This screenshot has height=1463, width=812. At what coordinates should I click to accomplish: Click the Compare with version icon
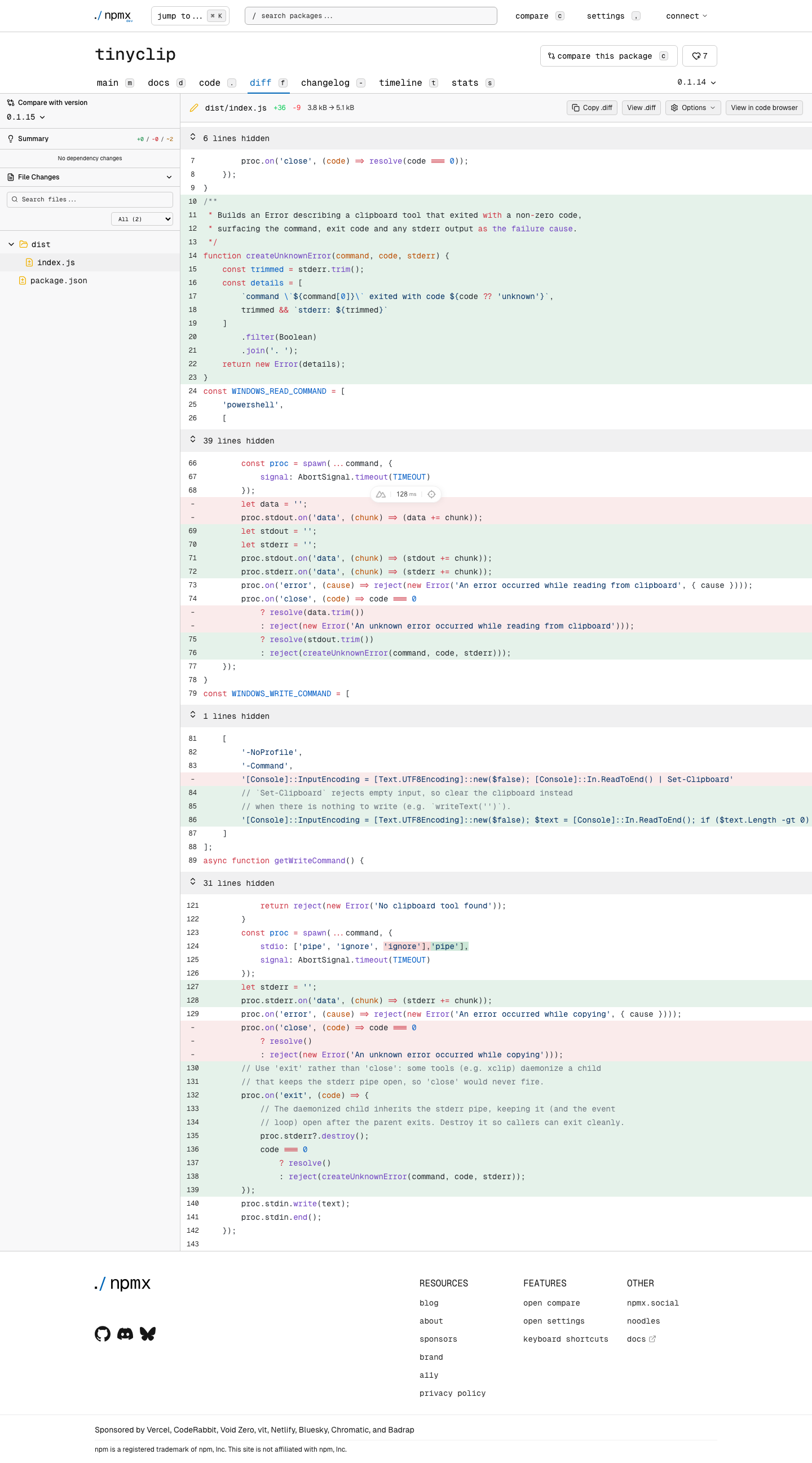(11, 103)
